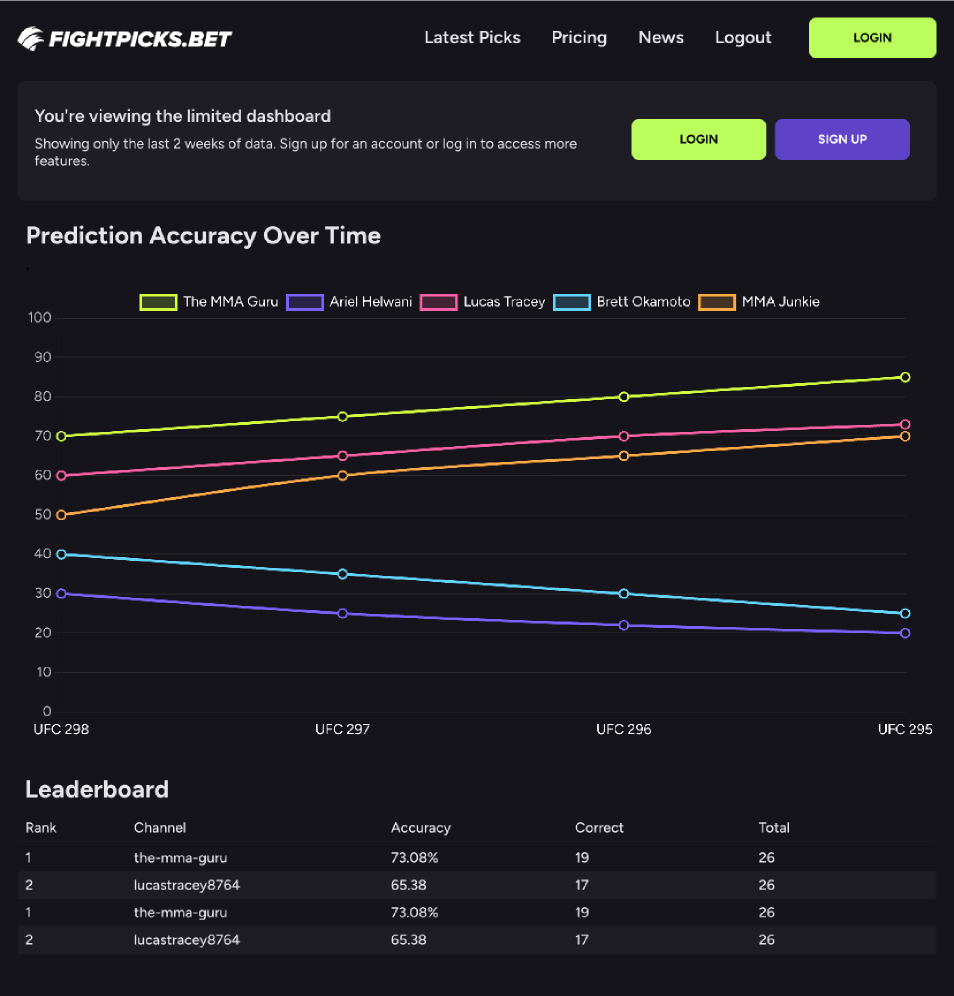Image resolution: width=954 pixels, height=996 pixels.
Task: Click Ariel Helwani point at UFC 296
Action: [624, 626]
